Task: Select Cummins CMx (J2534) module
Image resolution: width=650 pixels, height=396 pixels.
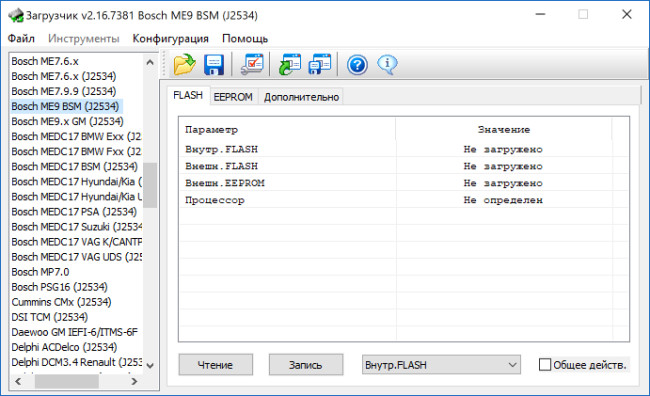Action: (x=61, y=302)
